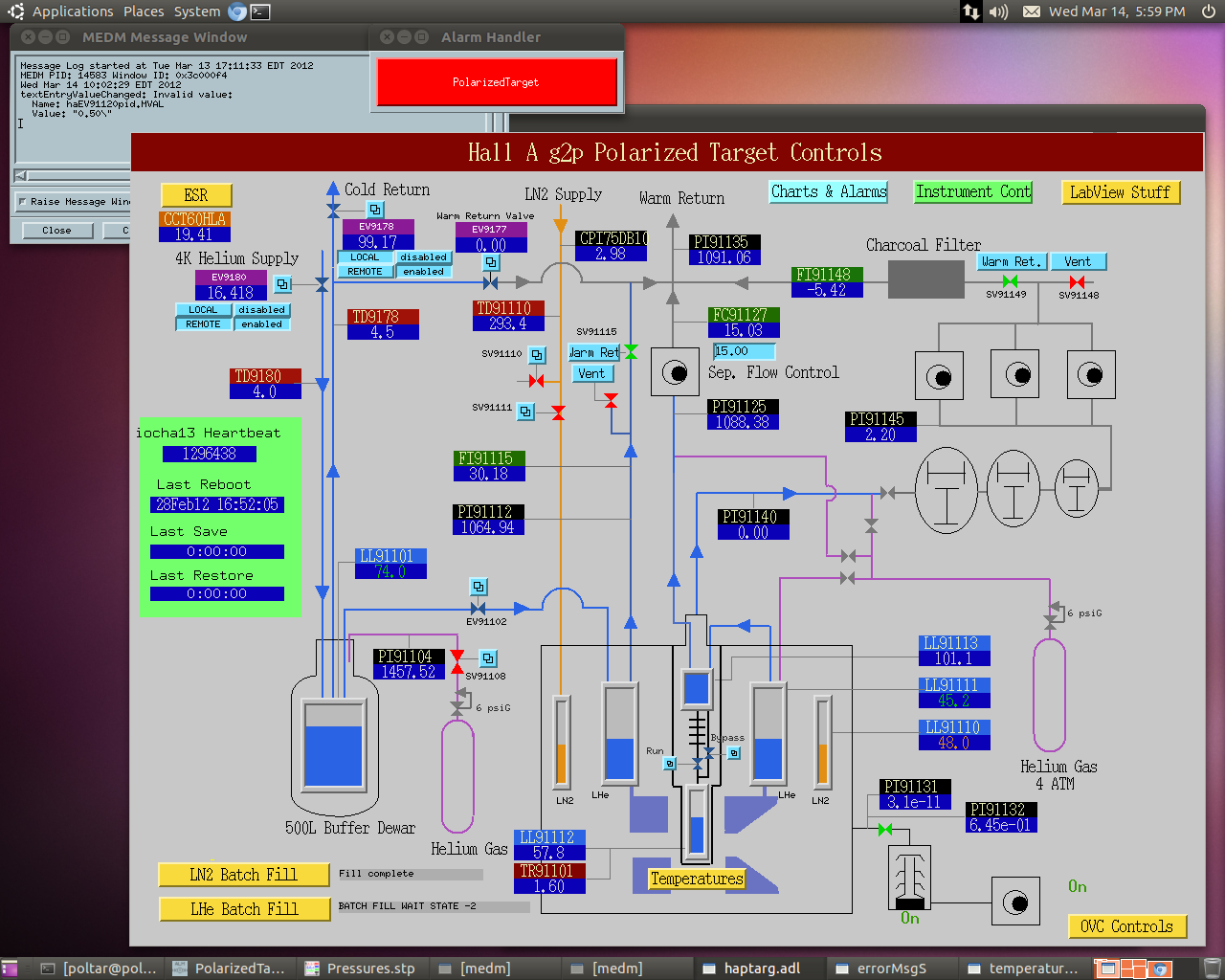Image resolution: width=1225 pixels, height=980 pixels.
Task: Click red SV91148 valve symbol
Action: 1077,281
